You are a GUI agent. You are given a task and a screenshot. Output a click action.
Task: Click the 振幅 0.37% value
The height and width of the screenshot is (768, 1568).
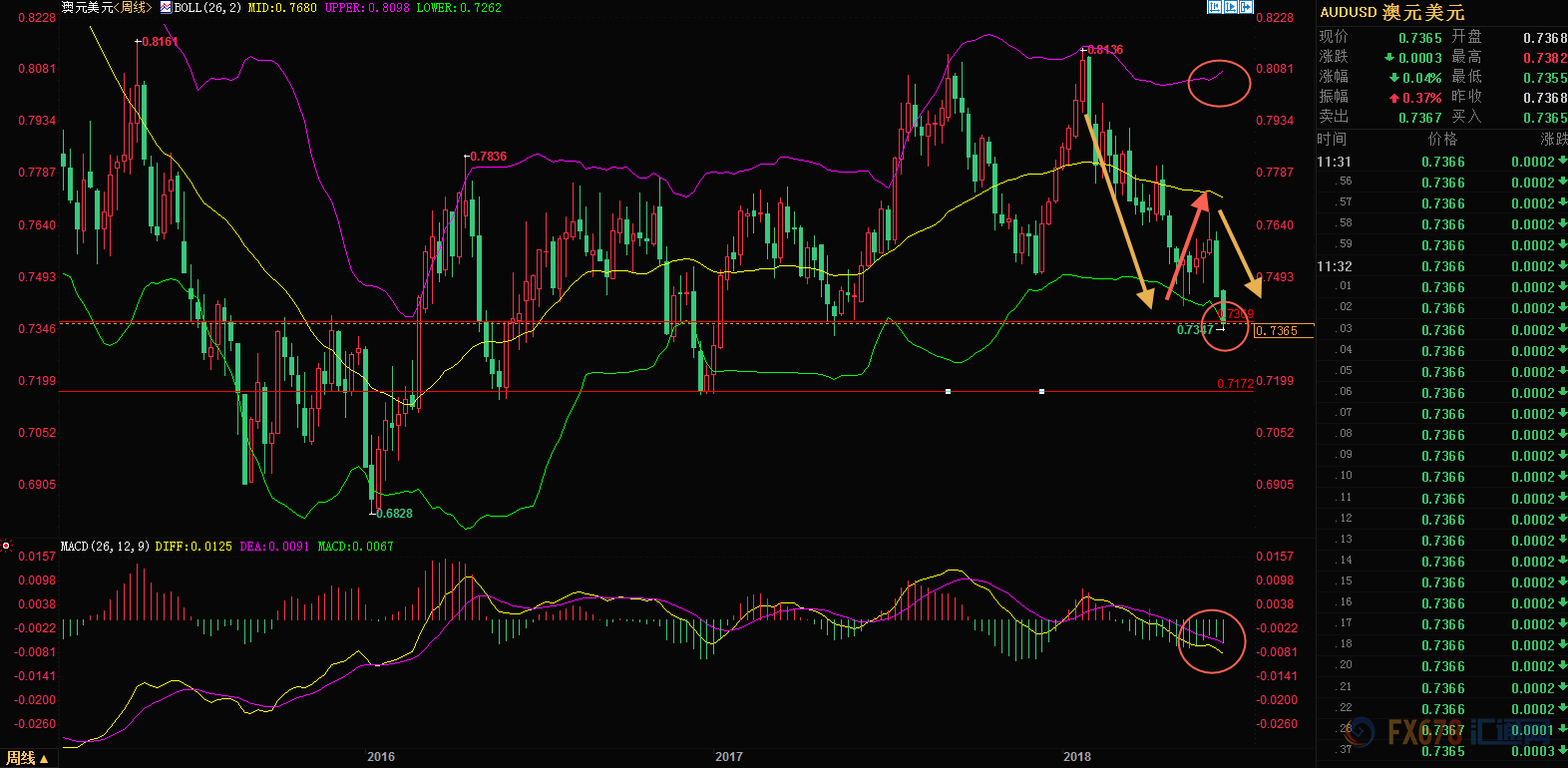1422,98
